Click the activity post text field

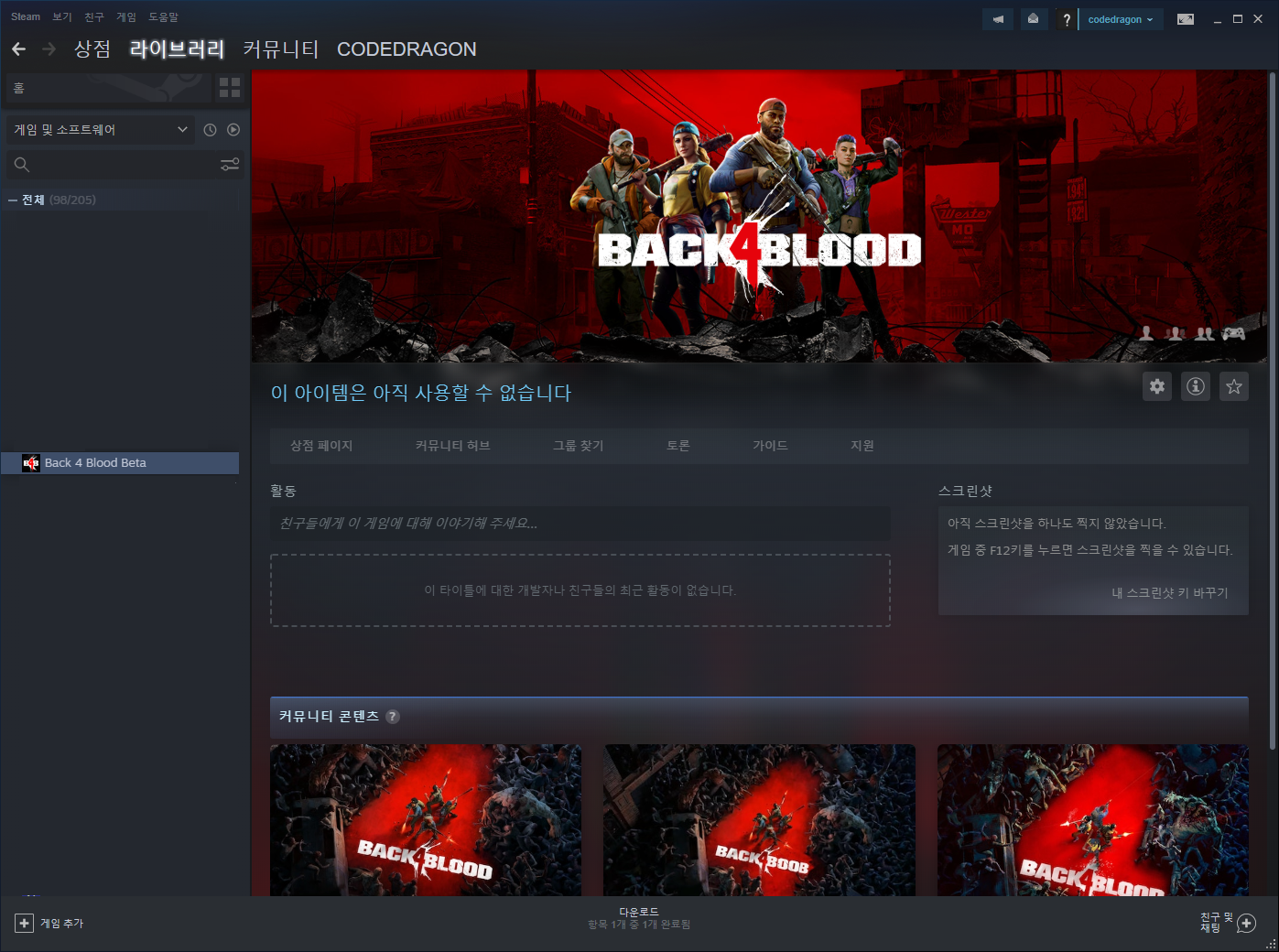coord(580,524)
